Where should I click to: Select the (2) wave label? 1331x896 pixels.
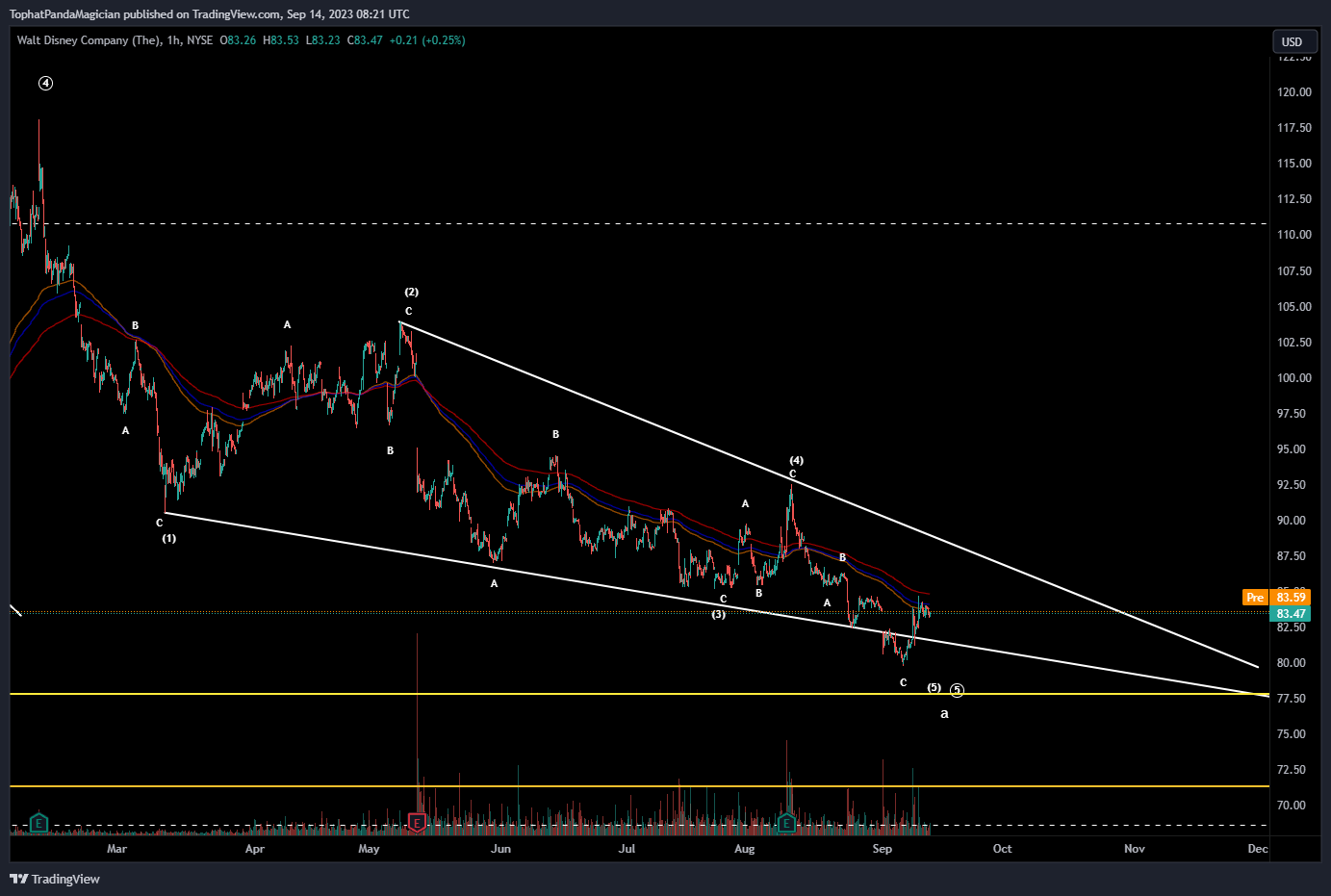(x=411, y=292)
